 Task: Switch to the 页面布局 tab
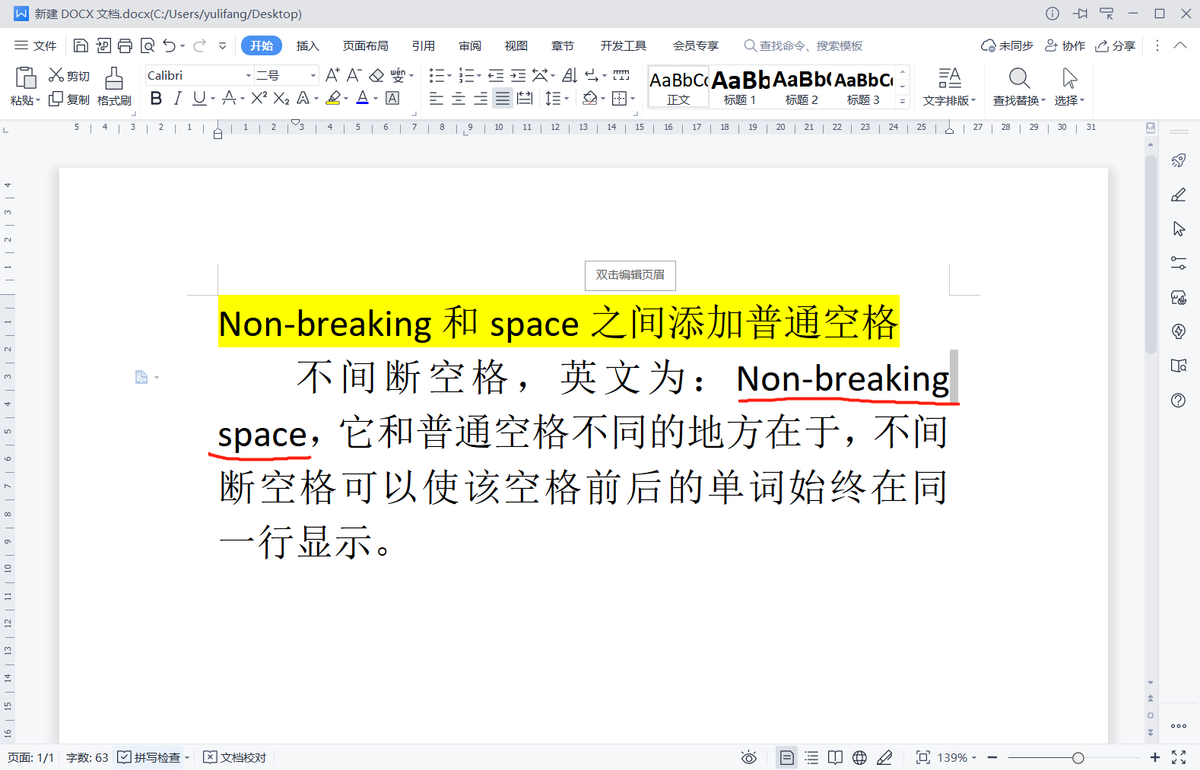[365, 46]
